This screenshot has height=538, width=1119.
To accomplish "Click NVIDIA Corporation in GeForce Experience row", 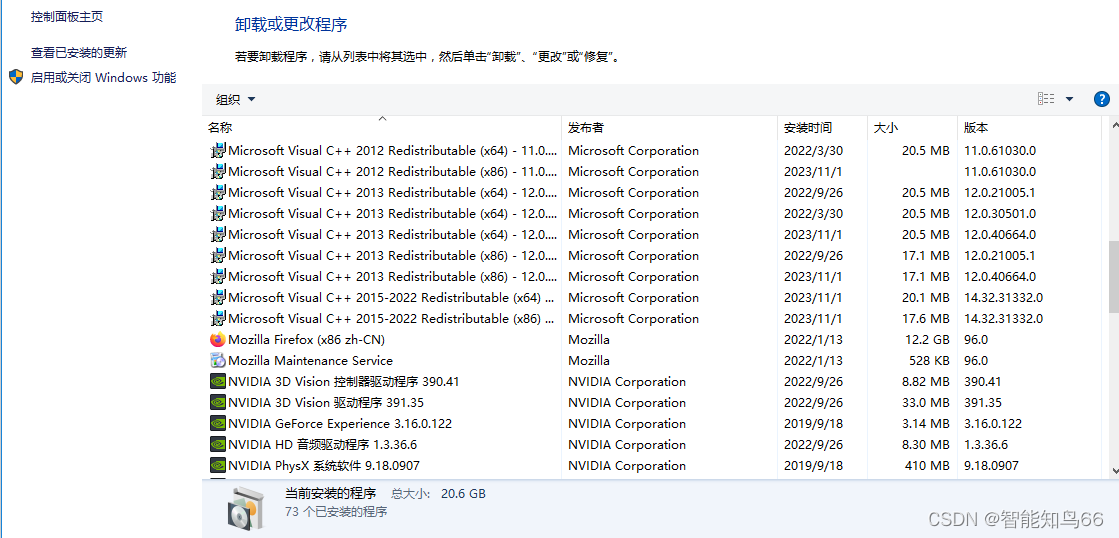I will pos(627,424).
